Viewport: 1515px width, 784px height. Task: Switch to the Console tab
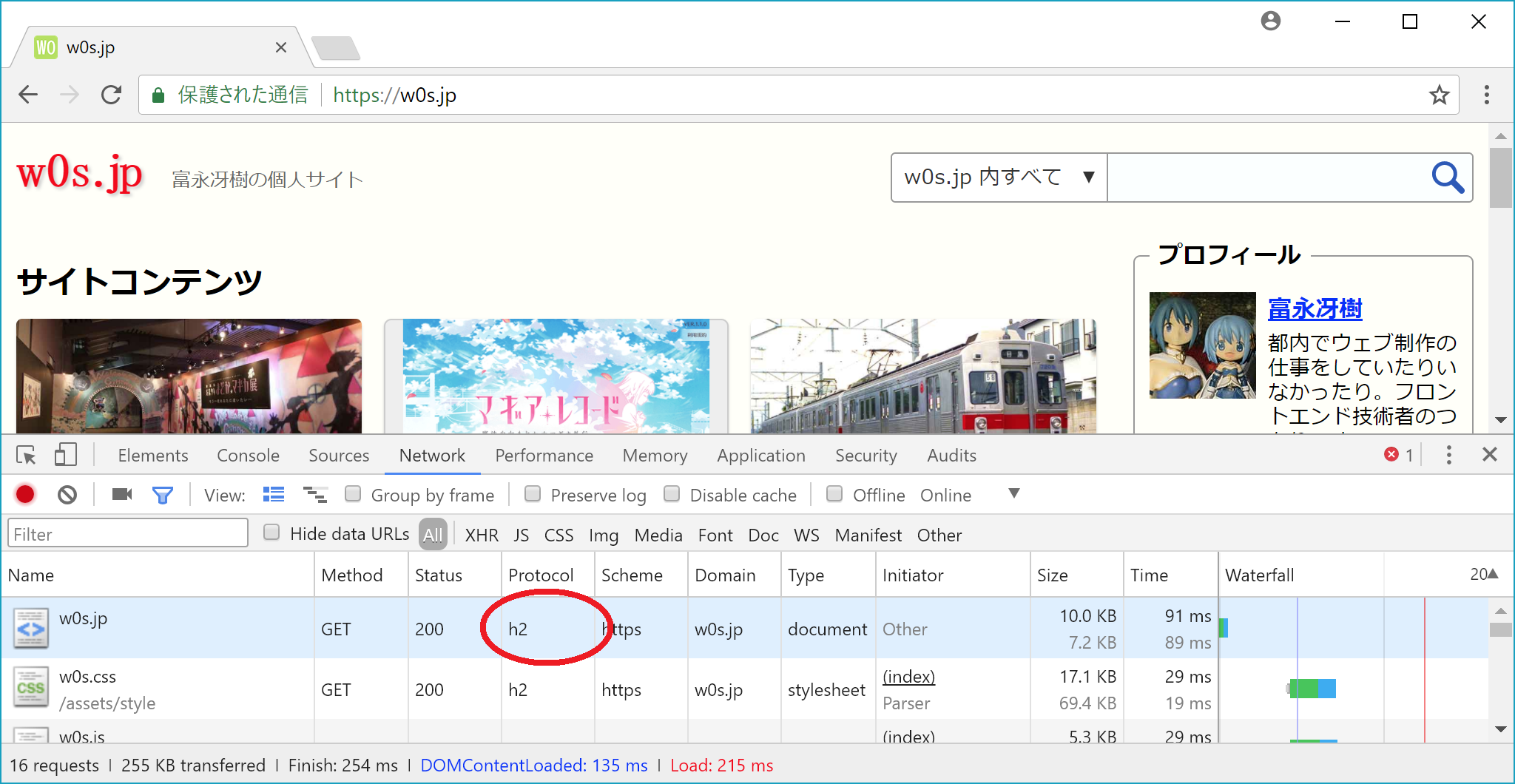[248, 456]
